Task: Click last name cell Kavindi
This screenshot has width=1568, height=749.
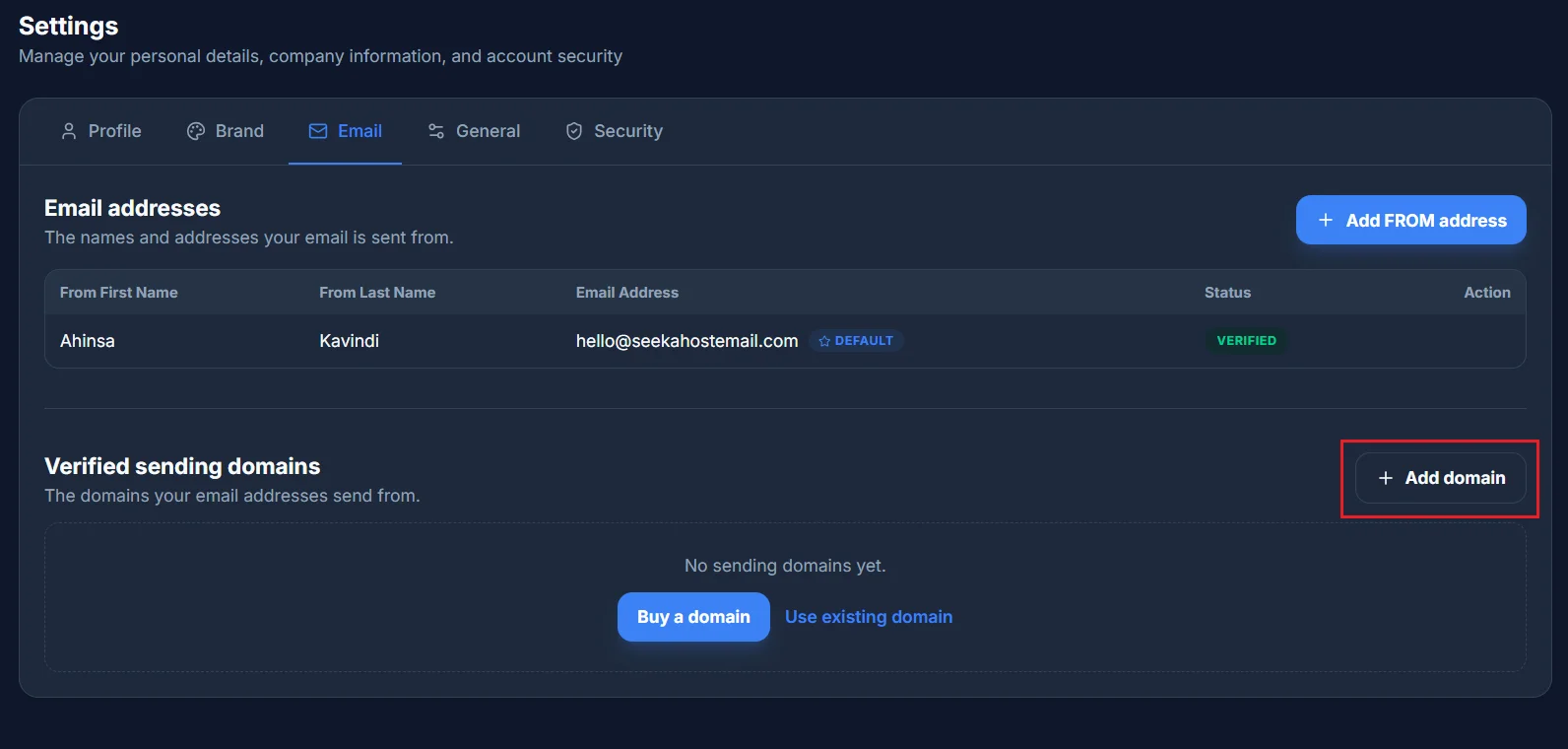Action: (x=349, y=341)
